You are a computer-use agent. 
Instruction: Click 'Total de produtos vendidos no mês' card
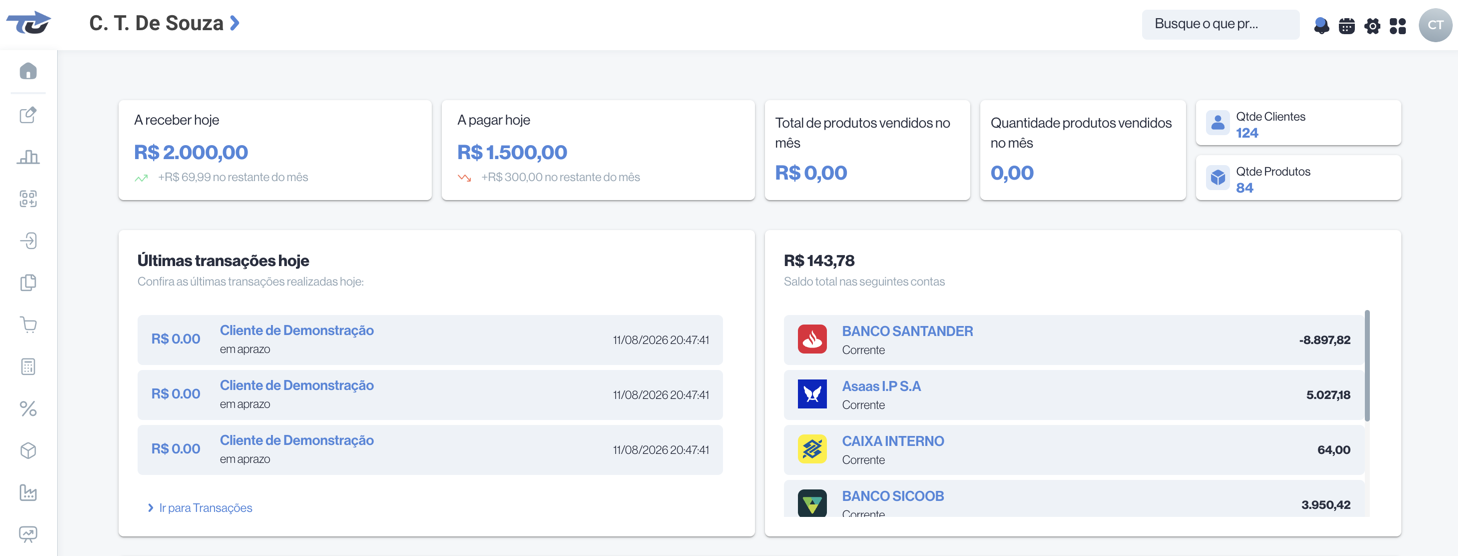click(867, 150)
